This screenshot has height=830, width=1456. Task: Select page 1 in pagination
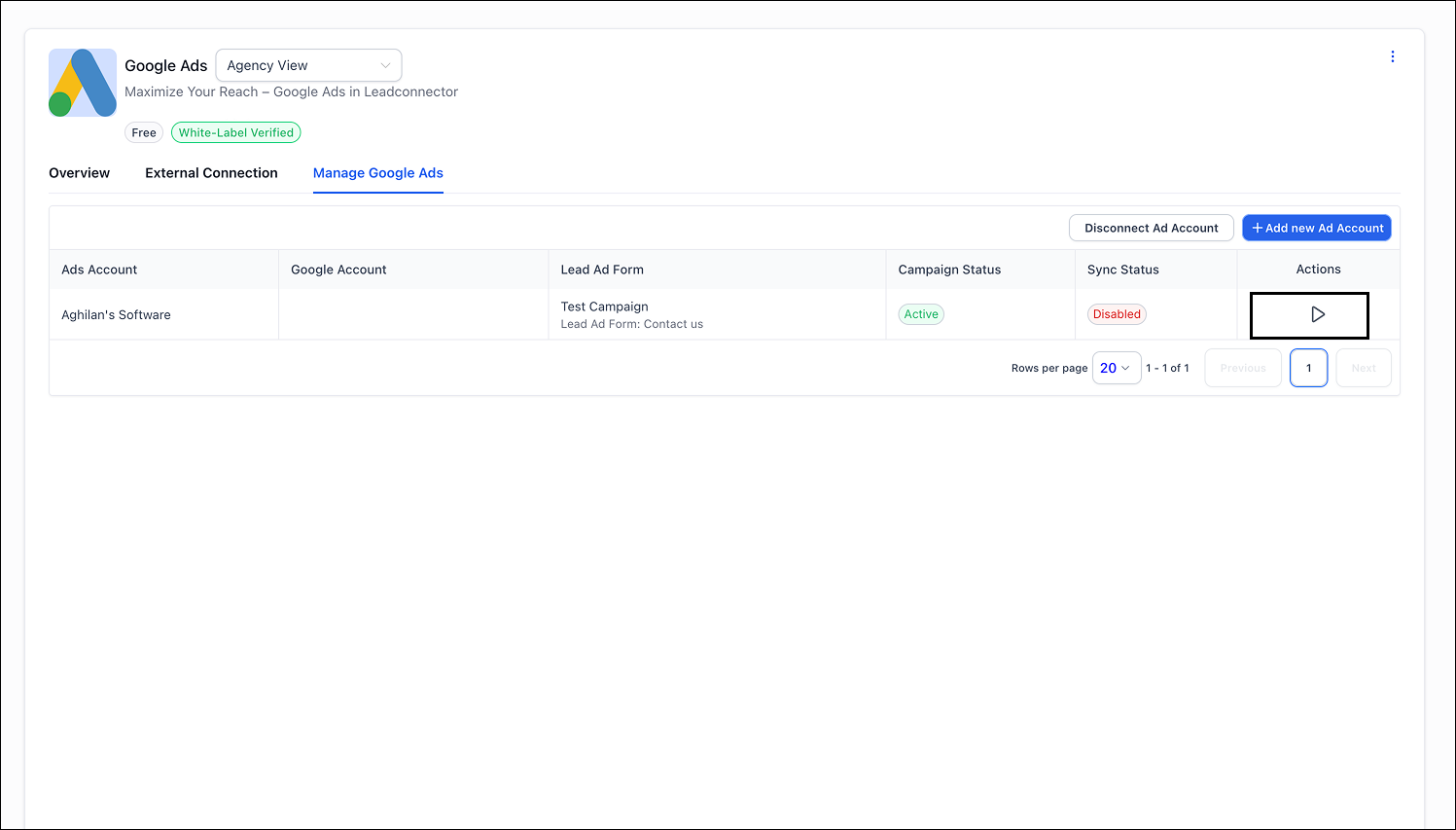click(x=1309, y=368)
